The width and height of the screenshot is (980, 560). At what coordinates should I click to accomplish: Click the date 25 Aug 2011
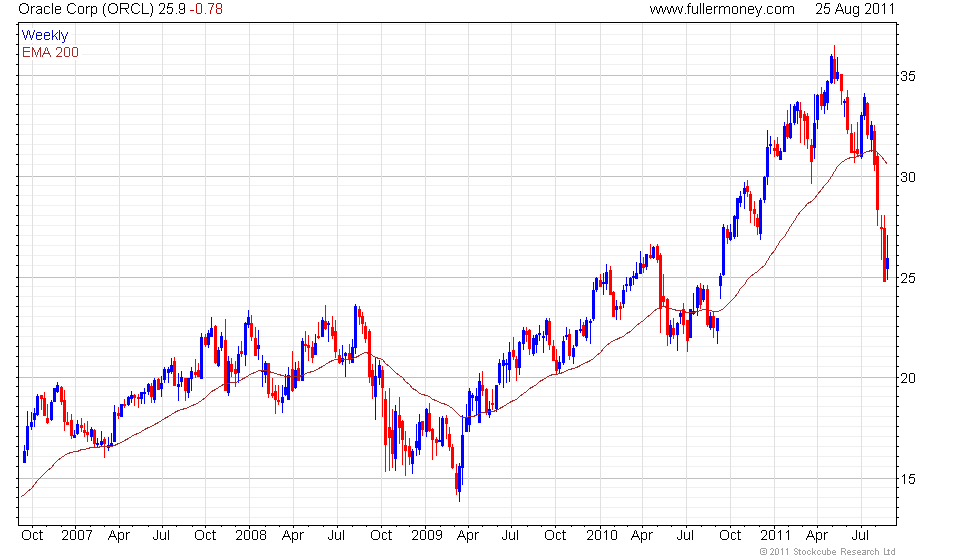[854, 9]
